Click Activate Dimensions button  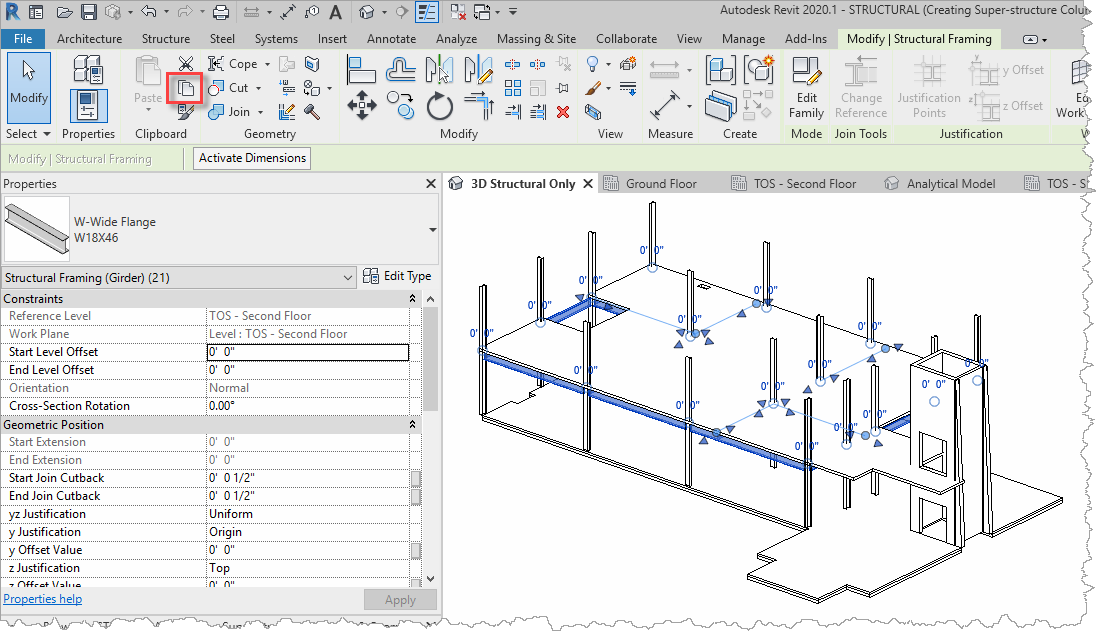click(252, 158)
